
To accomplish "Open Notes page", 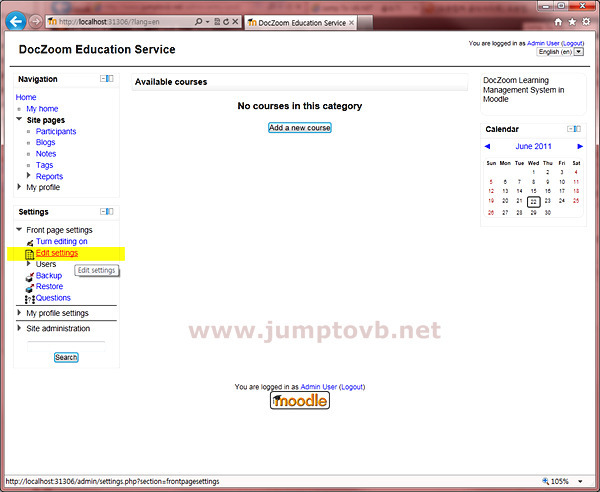I will [46, 154].
